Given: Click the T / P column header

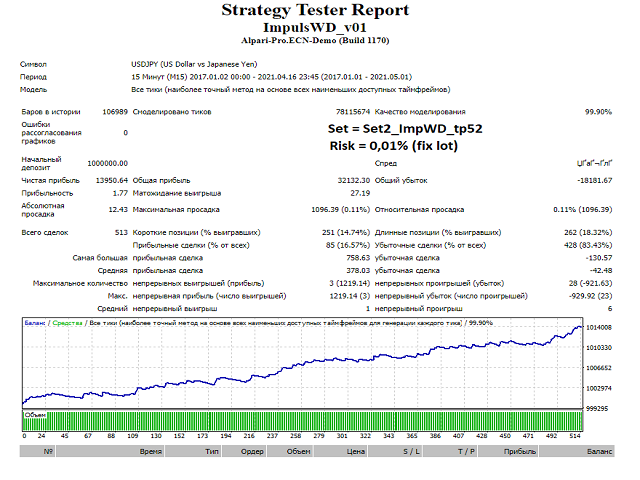Looking at the screenshot, I should point(466,453).
